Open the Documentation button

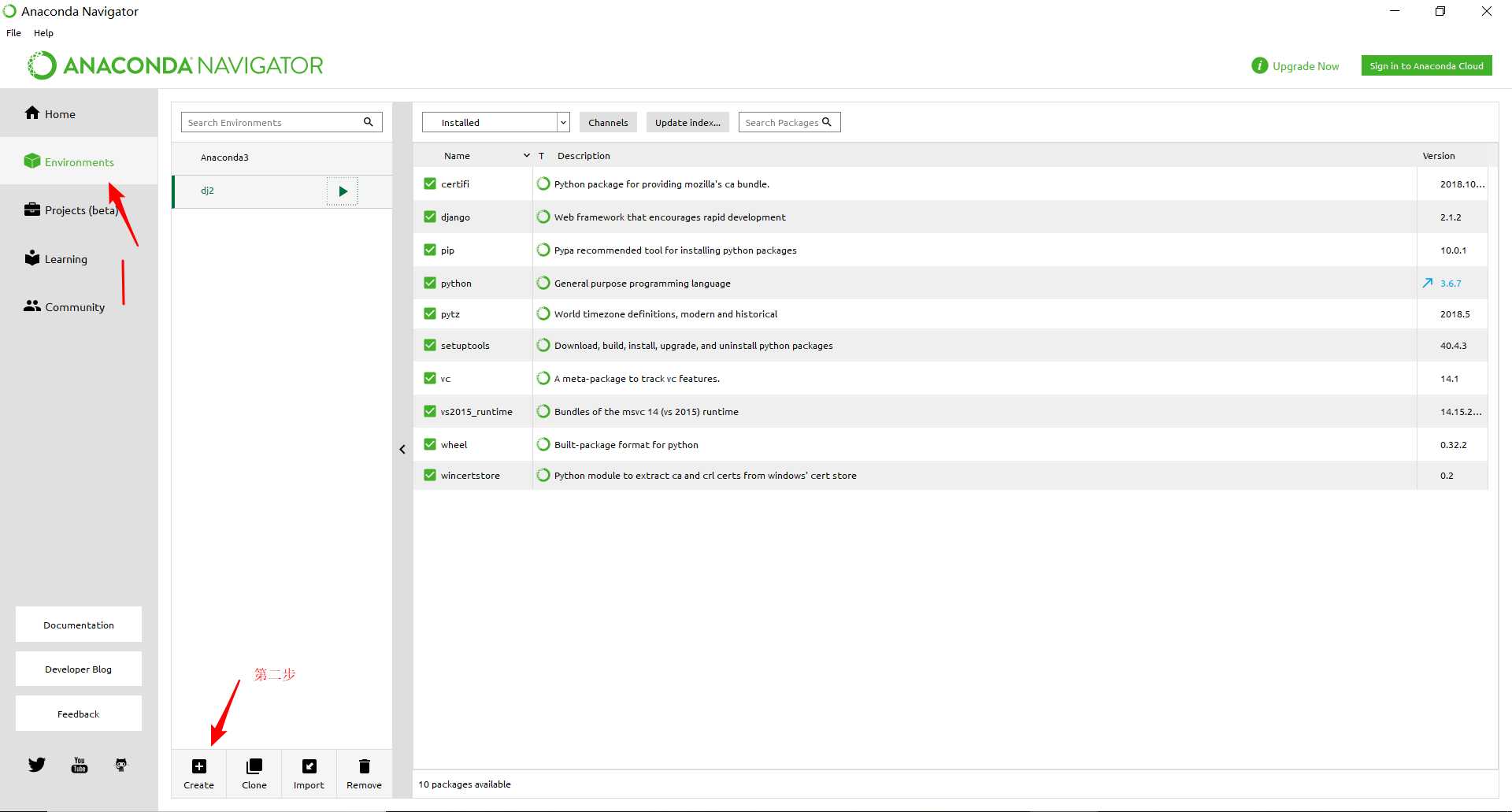point(79,625)
